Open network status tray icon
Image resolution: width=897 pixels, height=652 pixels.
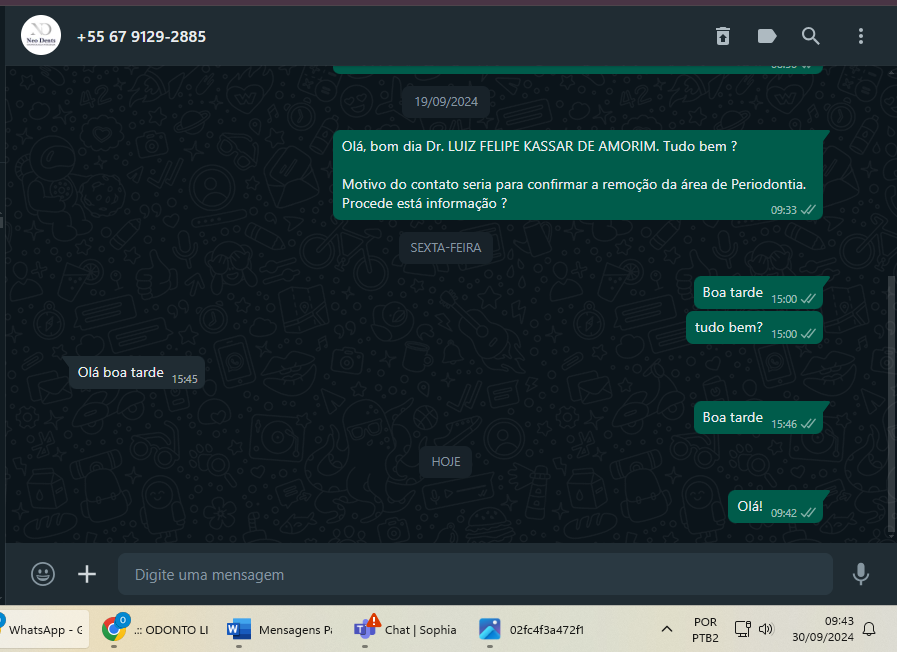click(743, 629)
